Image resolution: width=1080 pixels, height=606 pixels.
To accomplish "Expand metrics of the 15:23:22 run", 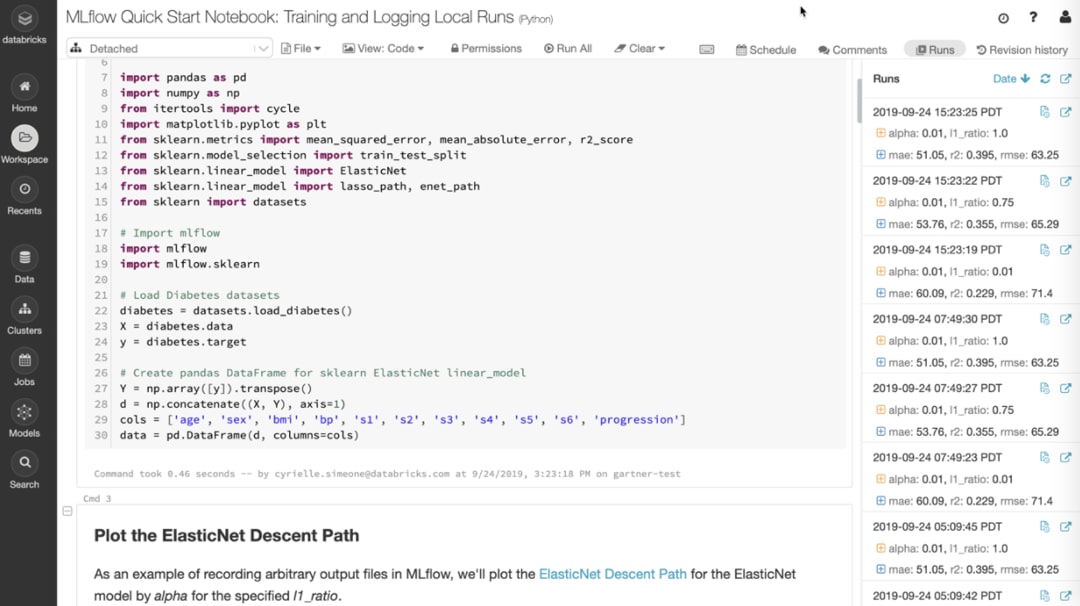I will point(881,224).
